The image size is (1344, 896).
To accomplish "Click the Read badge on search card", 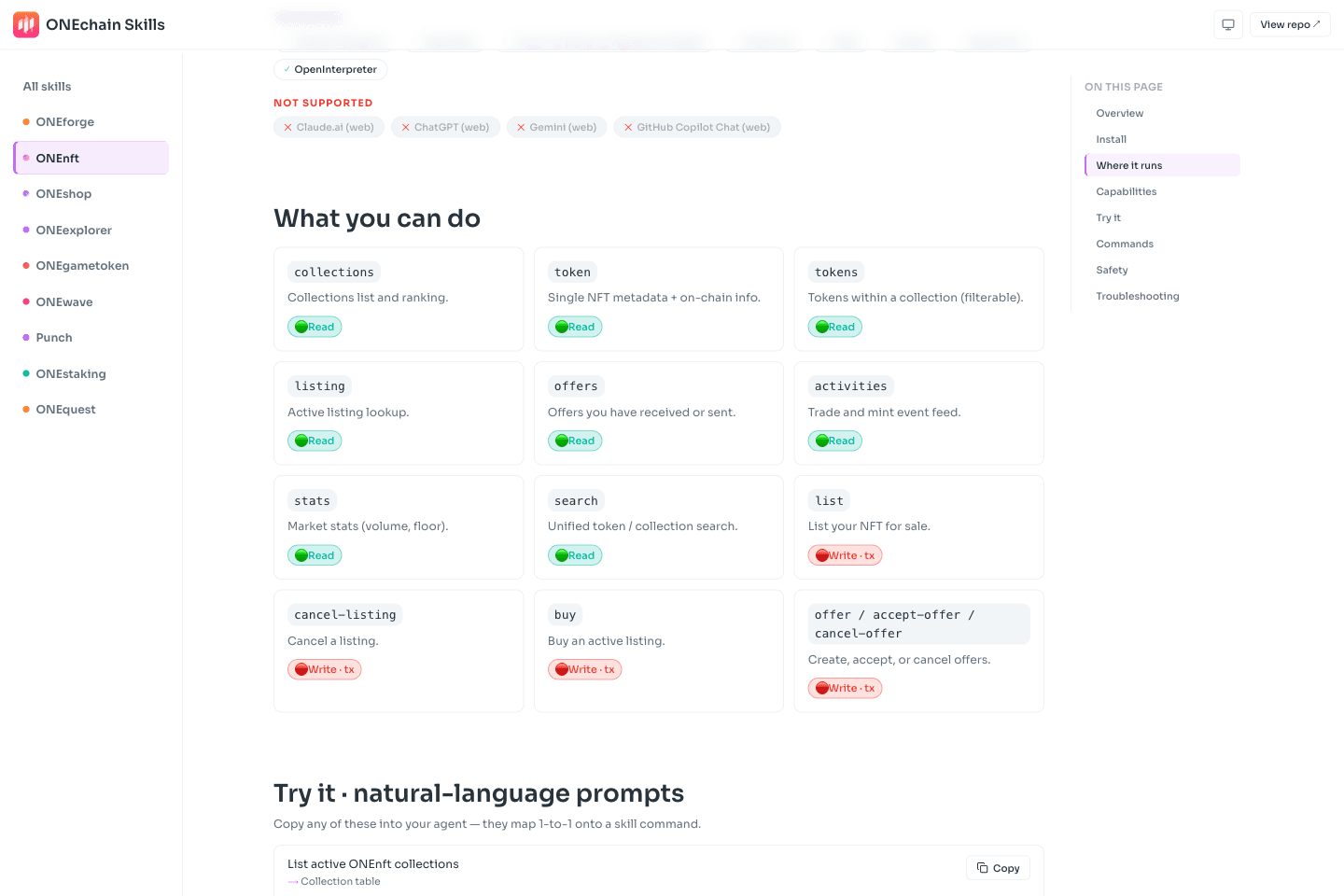I will [575, 555].
